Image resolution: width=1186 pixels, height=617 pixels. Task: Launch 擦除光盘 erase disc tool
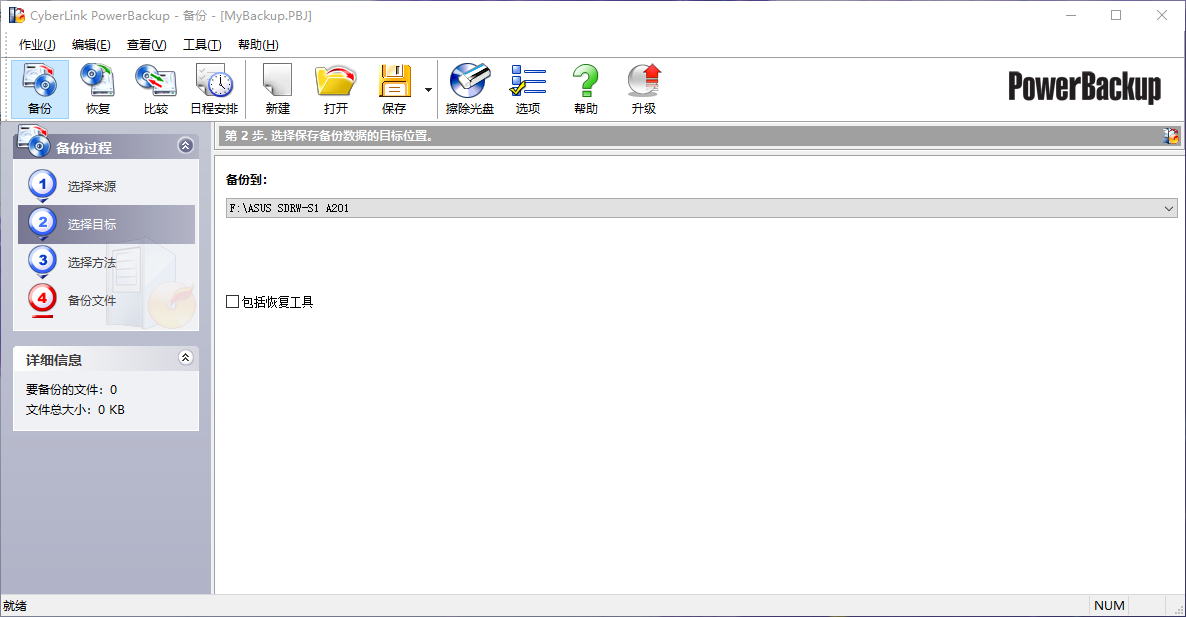point(470,89)
